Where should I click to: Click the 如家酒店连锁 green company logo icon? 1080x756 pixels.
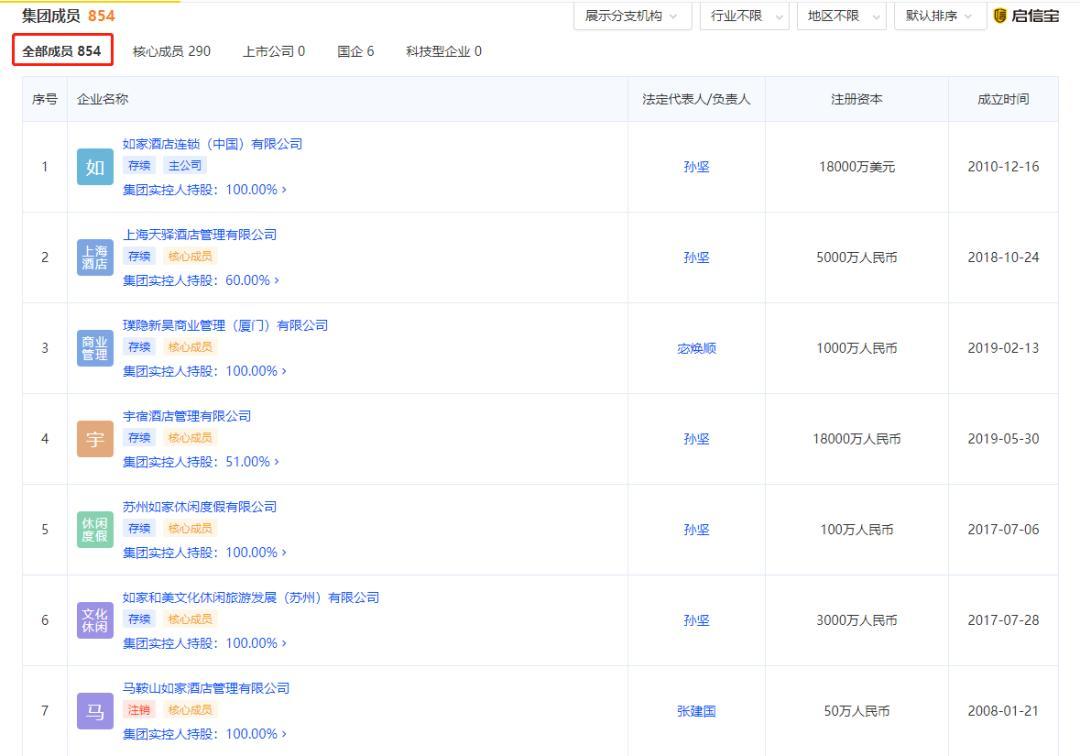tap(94, 167)
